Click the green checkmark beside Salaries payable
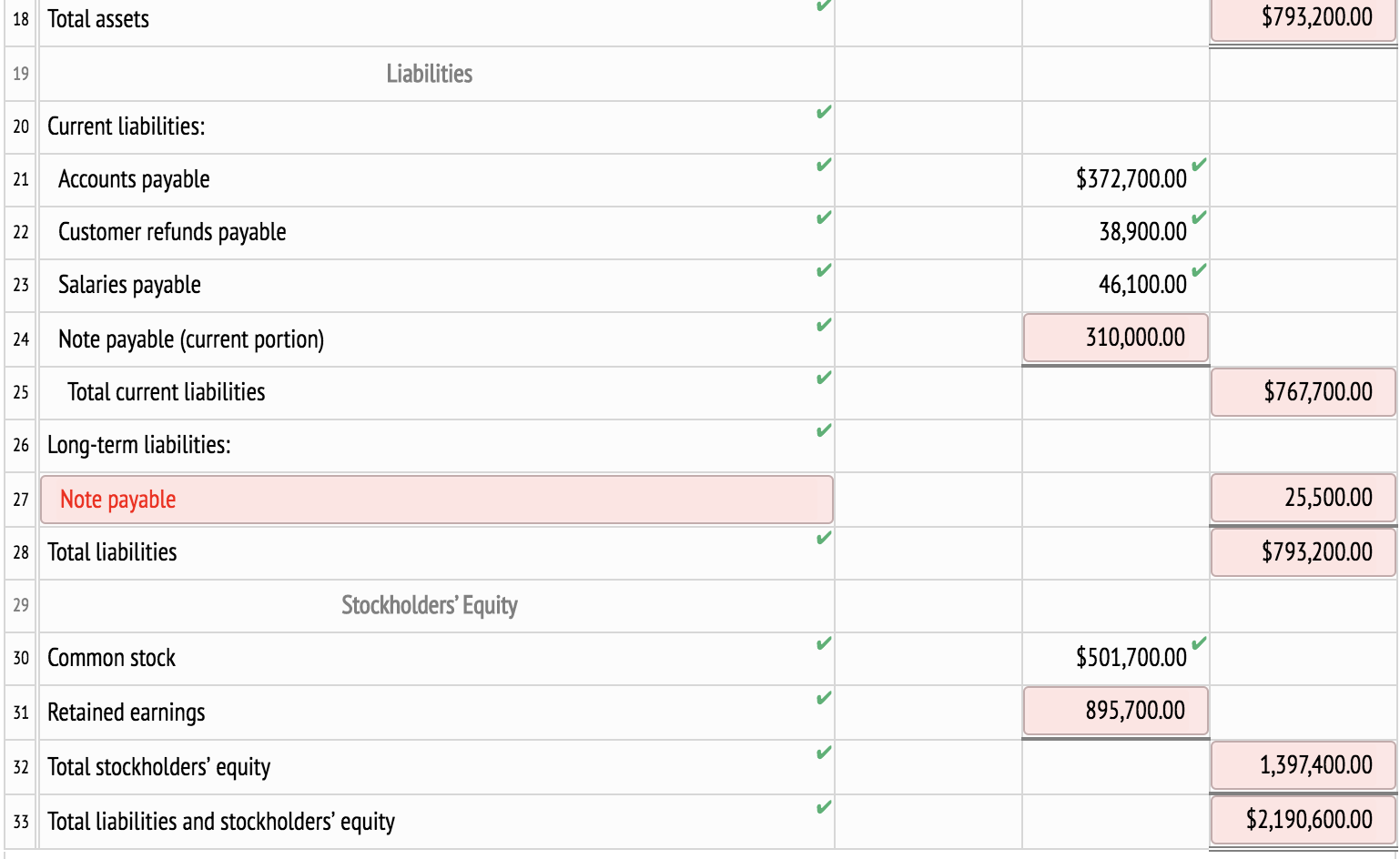Viewport: 1400px width, 859px height. tap(824, 270)
